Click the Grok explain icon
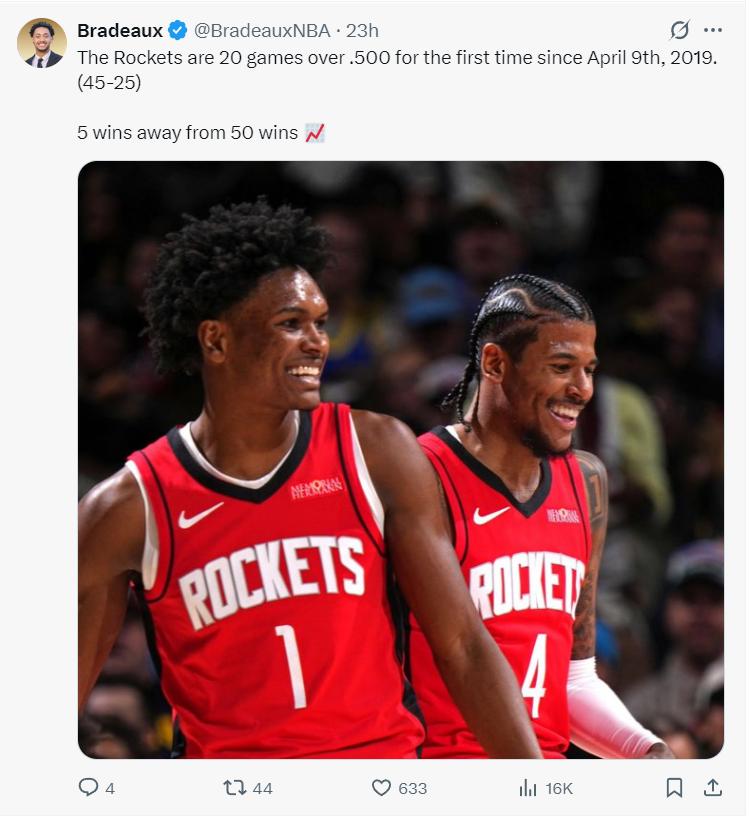This screenshot has height=816, width=749. tap(680, 30)
